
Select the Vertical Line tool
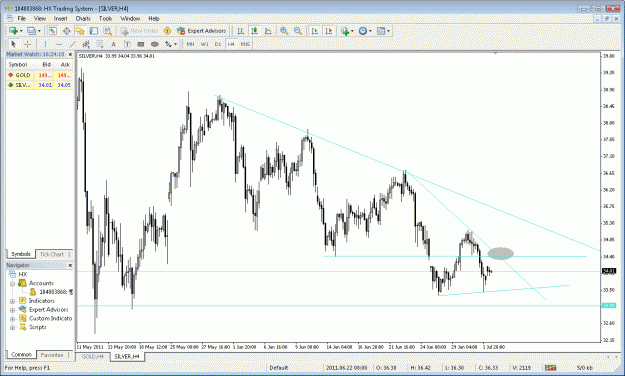(x=45, y=44)
